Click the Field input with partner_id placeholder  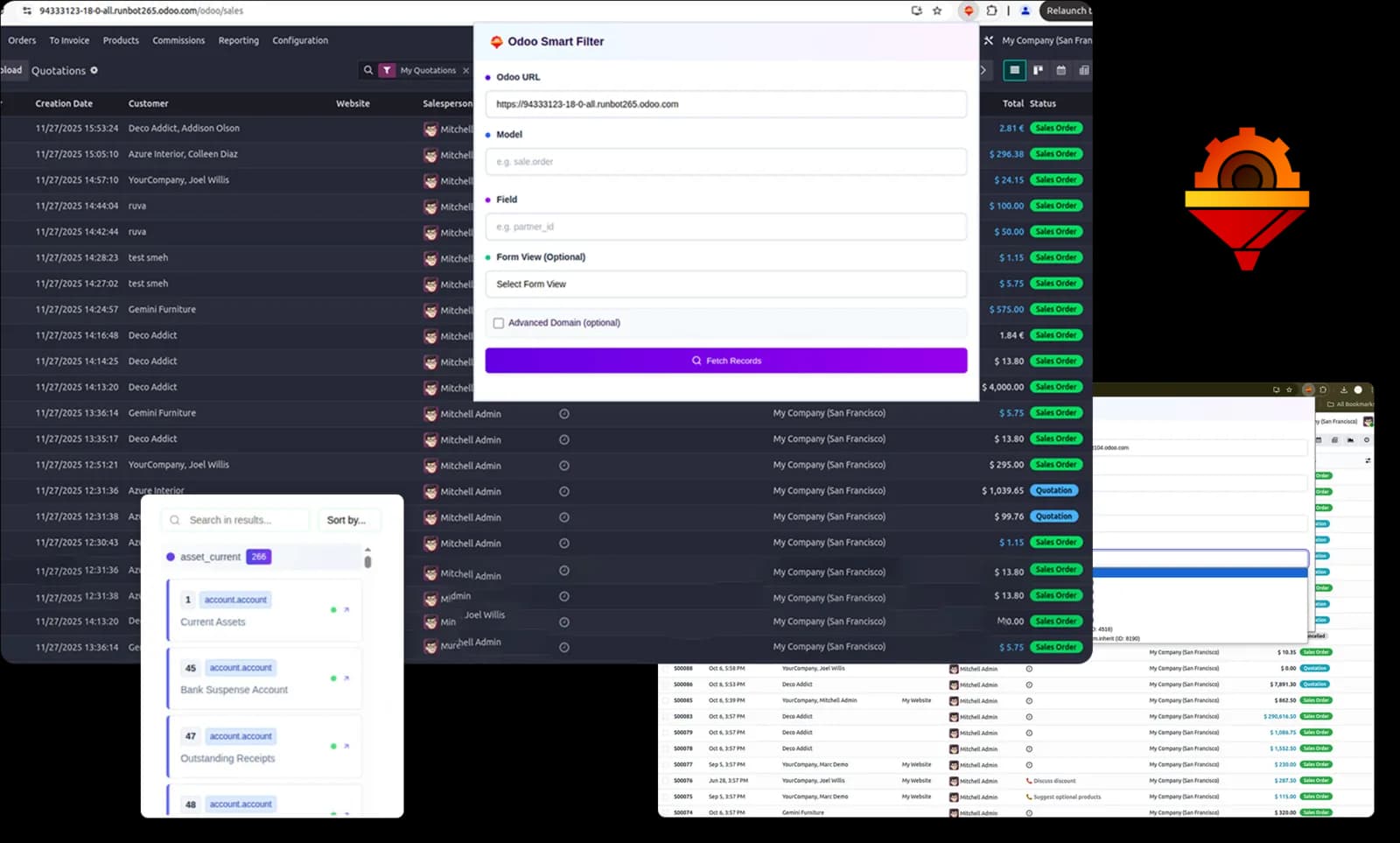click(x=726, y=227)
